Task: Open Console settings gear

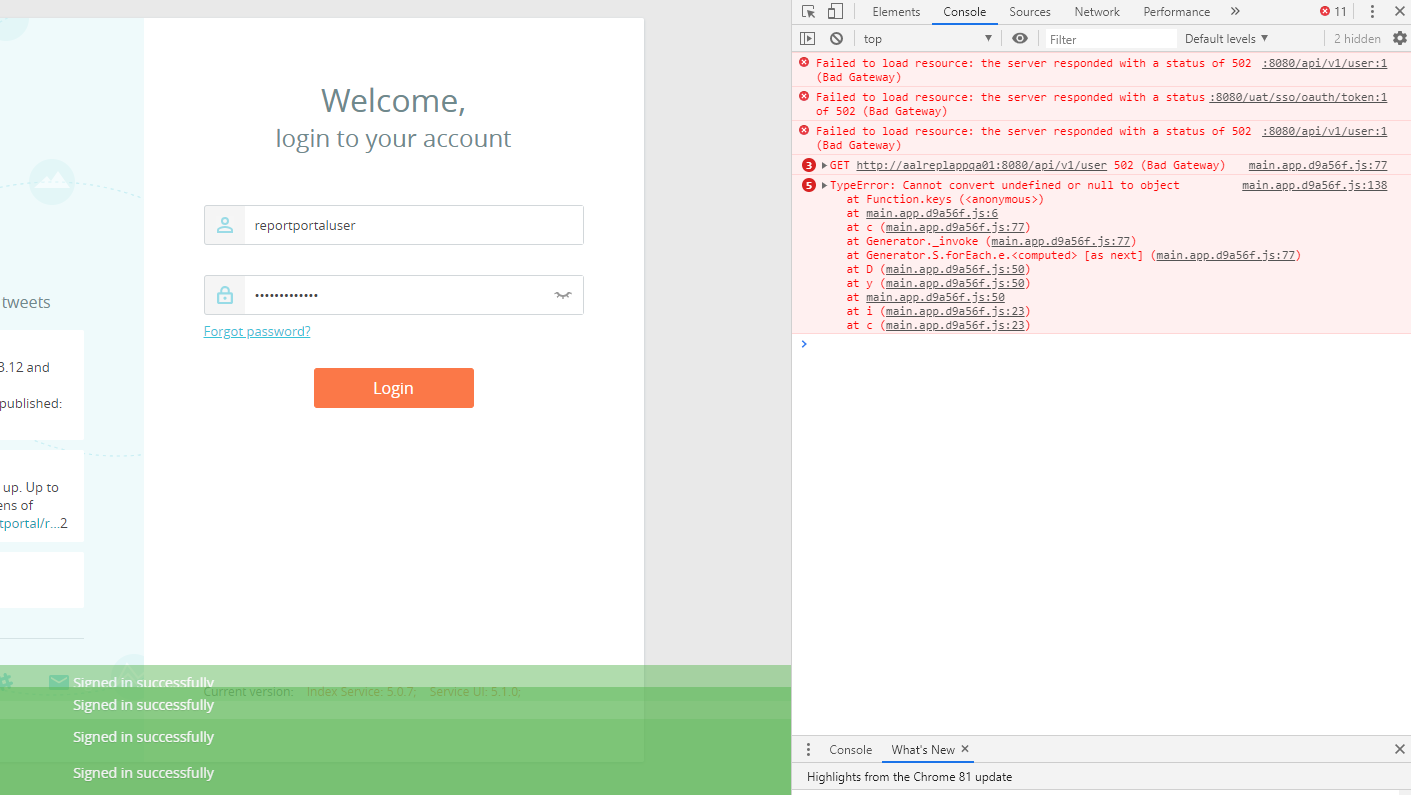Action: (x=1400, y=38)
